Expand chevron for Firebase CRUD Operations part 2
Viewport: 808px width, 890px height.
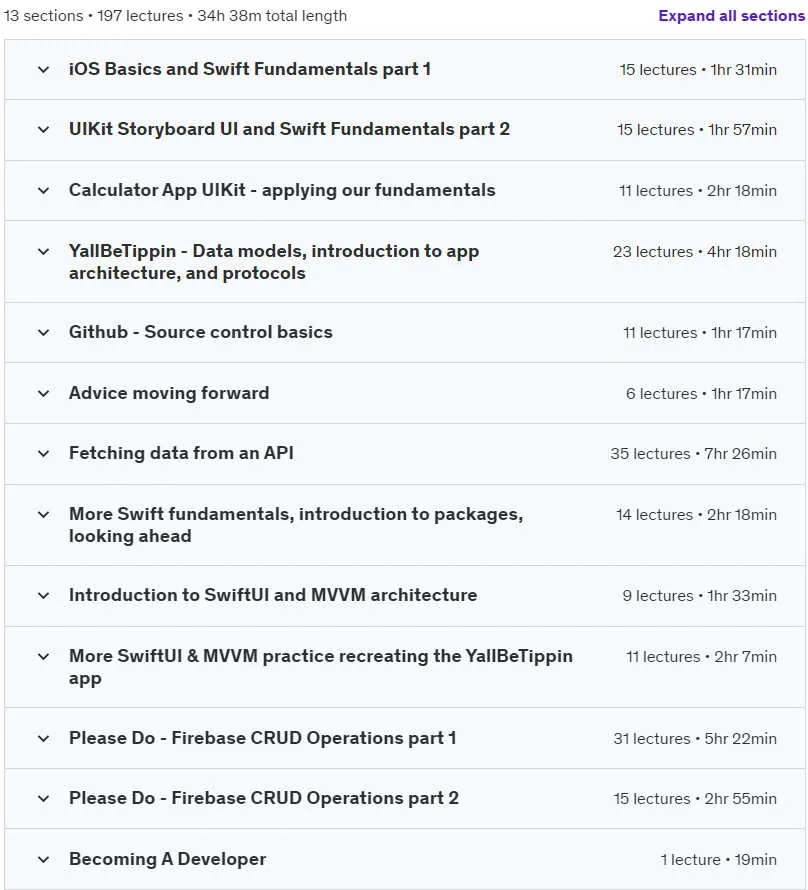click(x=43, y=799)
